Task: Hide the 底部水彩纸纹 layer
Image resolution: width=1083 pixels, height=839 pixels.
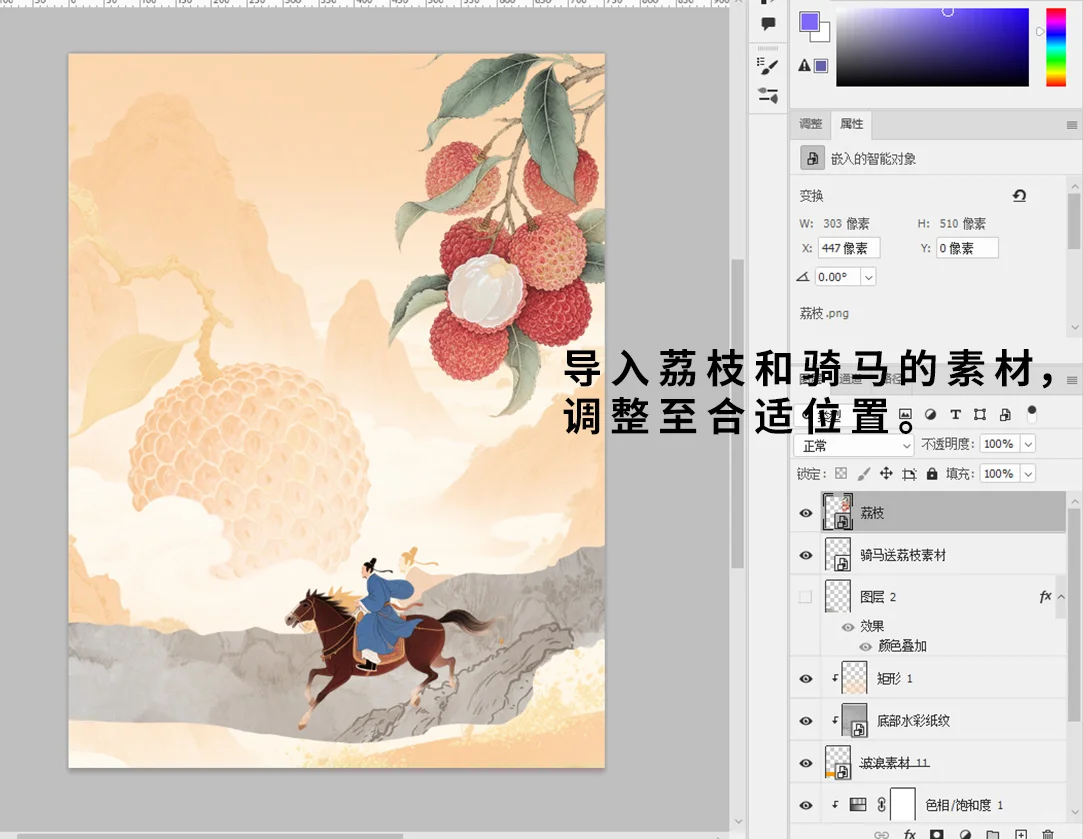Action: point(805,721)
